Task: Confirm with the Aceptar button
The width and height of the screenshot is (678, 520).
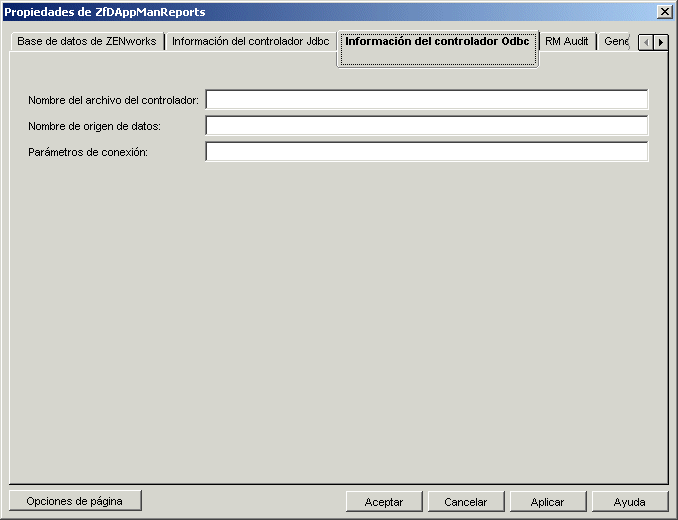Action: [x=384, y=502]
